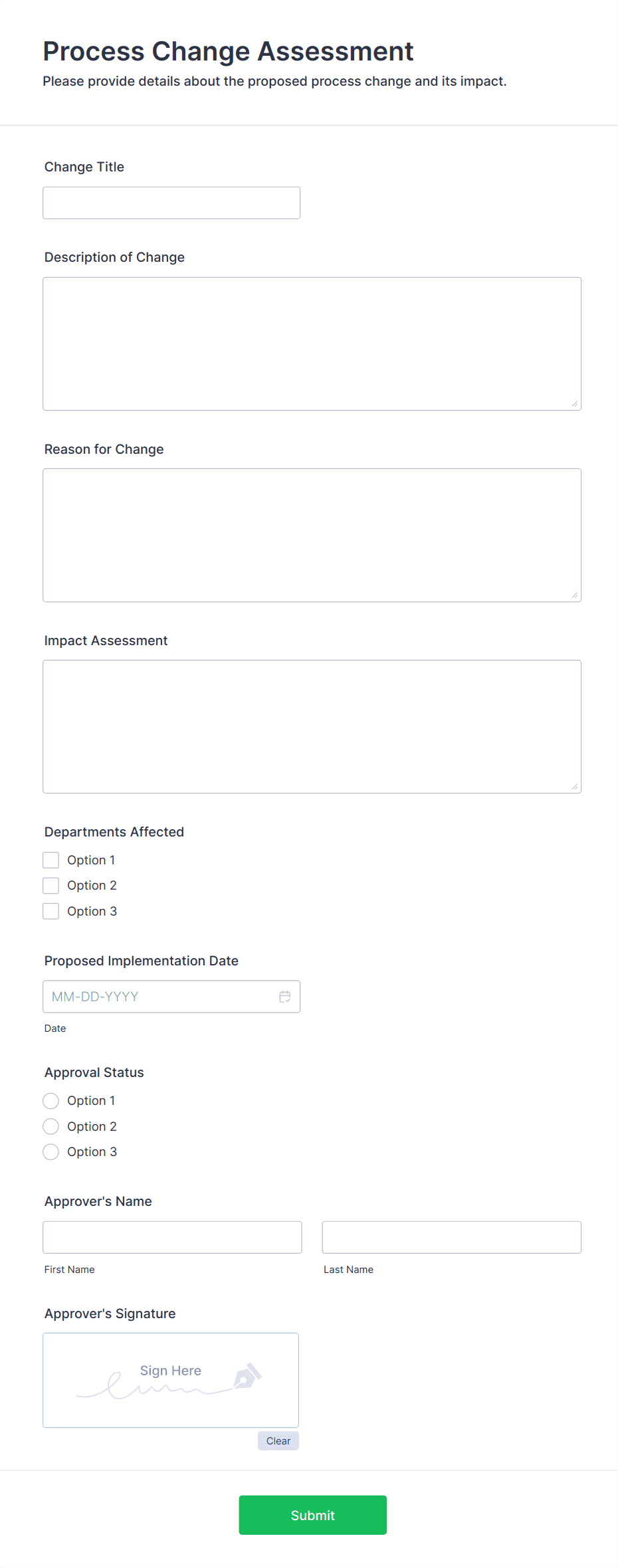Clear the approver's signature
The image size is (618, 1568).
tap(278, 1440)
